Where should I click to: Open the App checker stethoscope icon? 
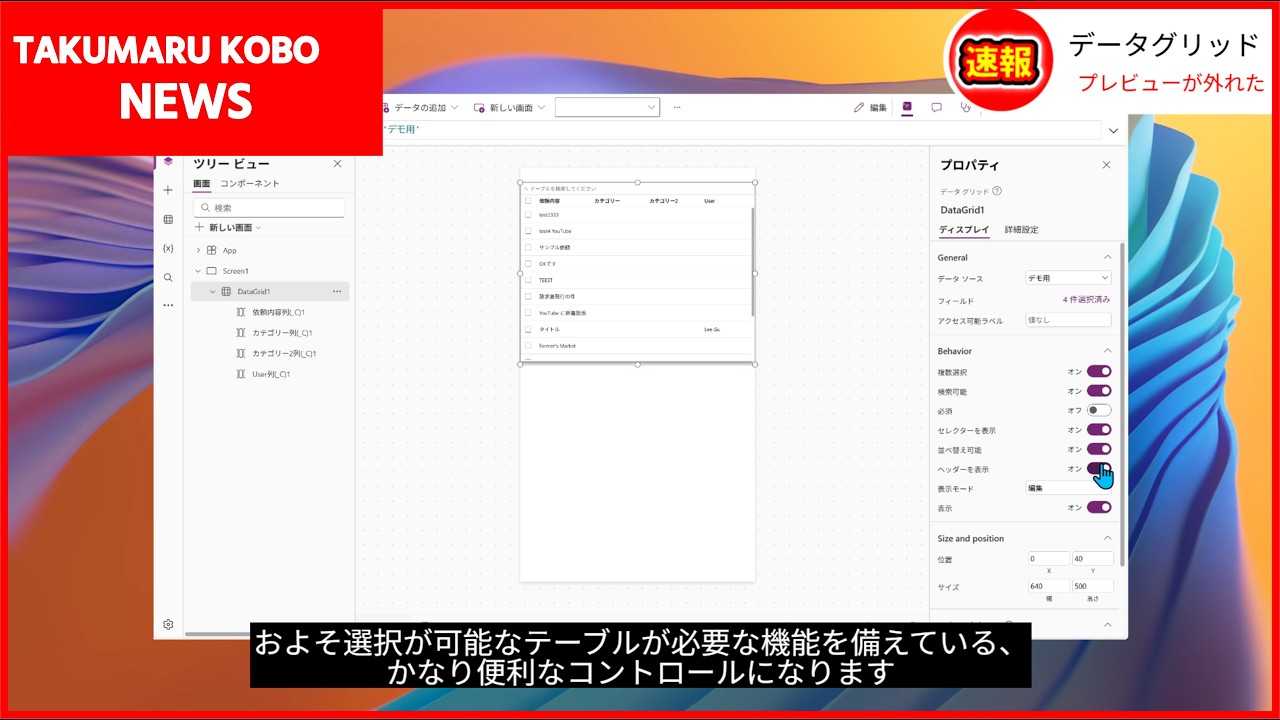tap(965, 107)
